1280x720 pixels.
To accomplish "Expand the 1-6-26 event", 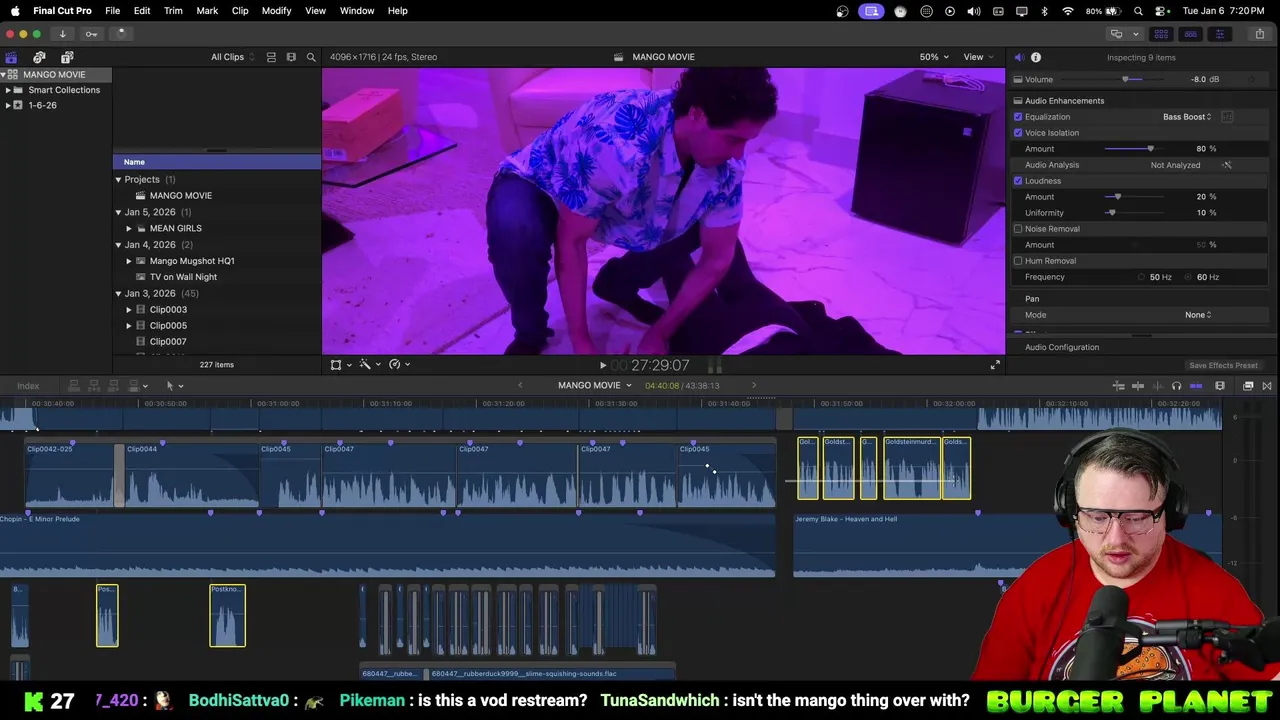I will 8,105.
